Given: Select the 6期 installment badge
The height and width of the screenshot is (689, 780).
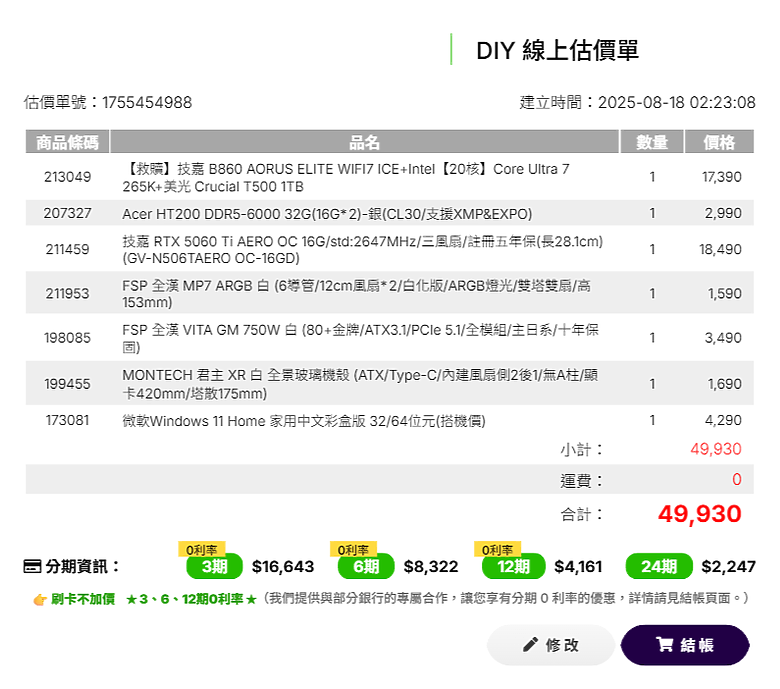Looking at the screenshot, I should pos(366,566).
